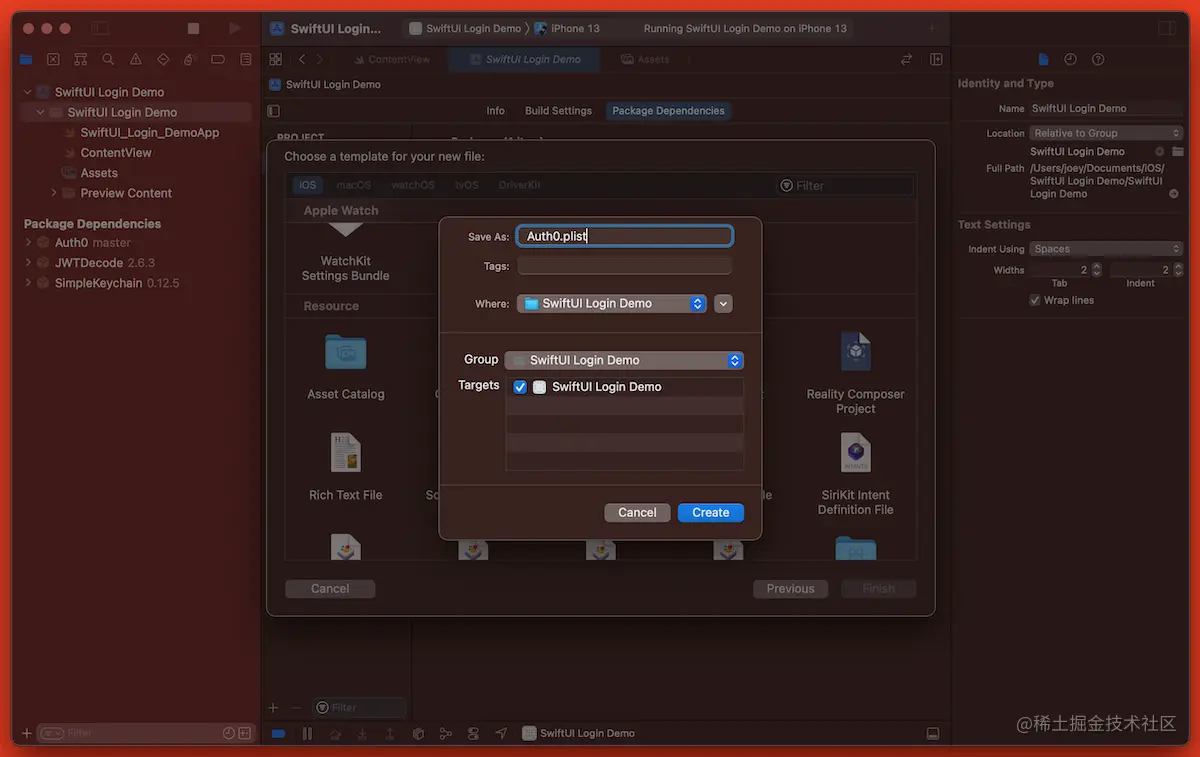Open the Where location dropdown

pyautogui.click(x=612, y=304)
